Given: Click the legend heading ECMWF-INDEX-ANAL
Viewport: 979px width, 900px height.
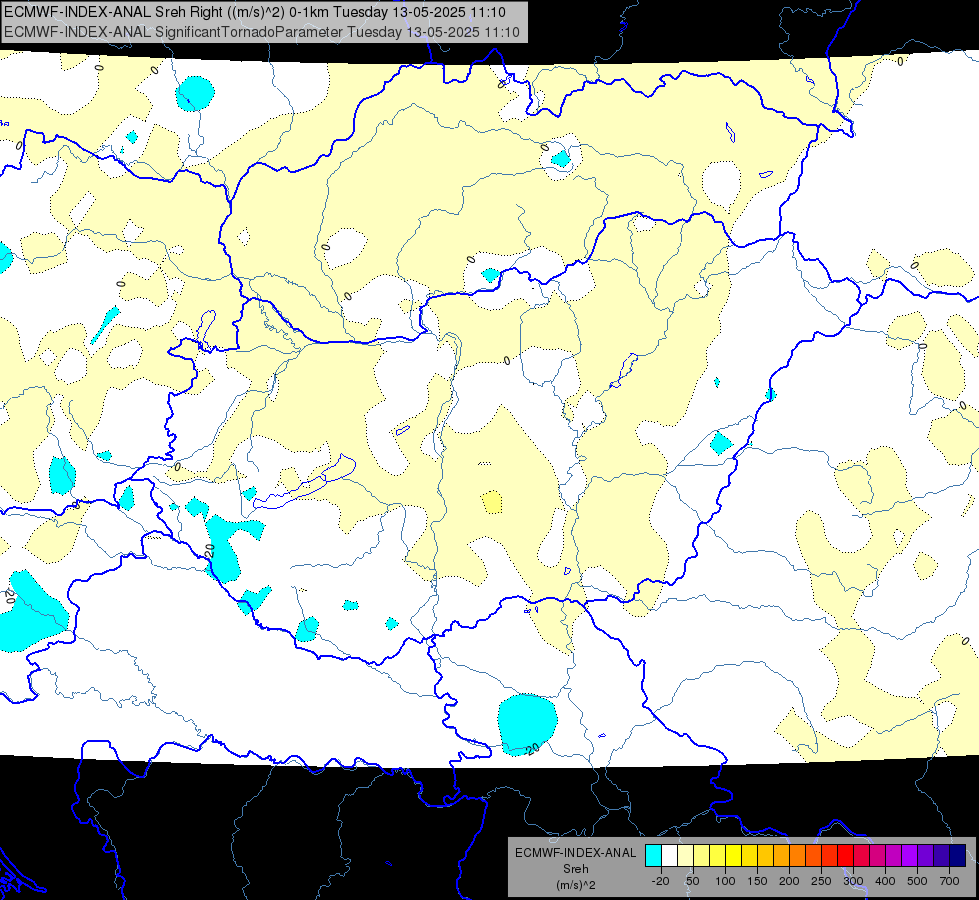Looking at the screenshot, I should click(575, 853).
